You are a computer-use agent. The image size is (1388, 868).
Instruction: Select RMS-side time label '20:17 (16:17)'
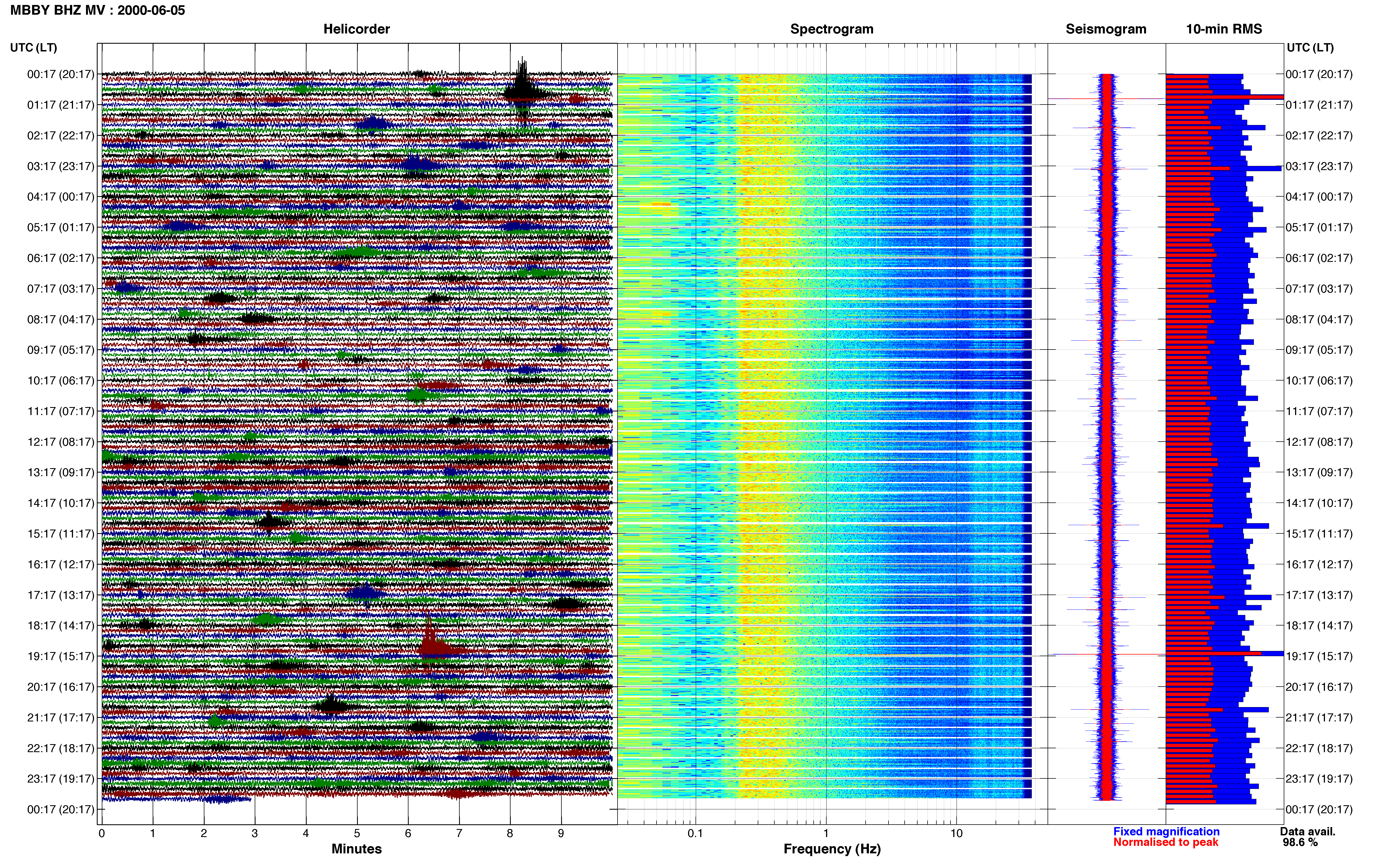pyautogui.click(x=1319, y=687)
